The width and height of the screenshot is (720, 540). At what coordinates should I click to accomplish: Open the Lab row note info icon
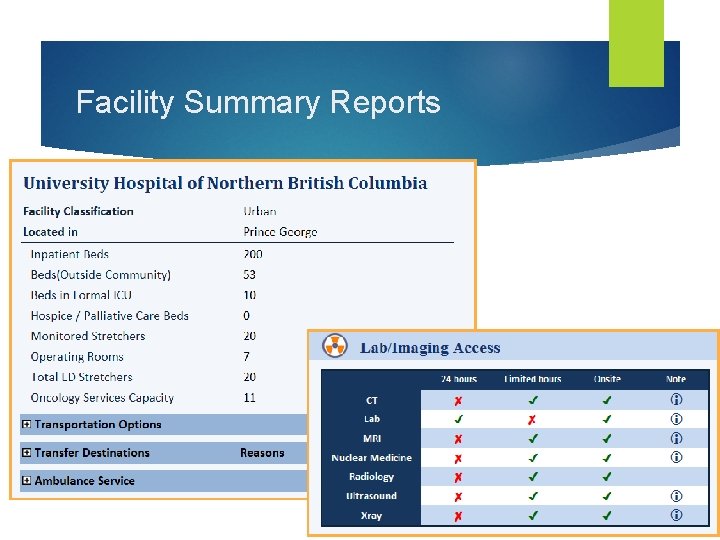point(676,419)
